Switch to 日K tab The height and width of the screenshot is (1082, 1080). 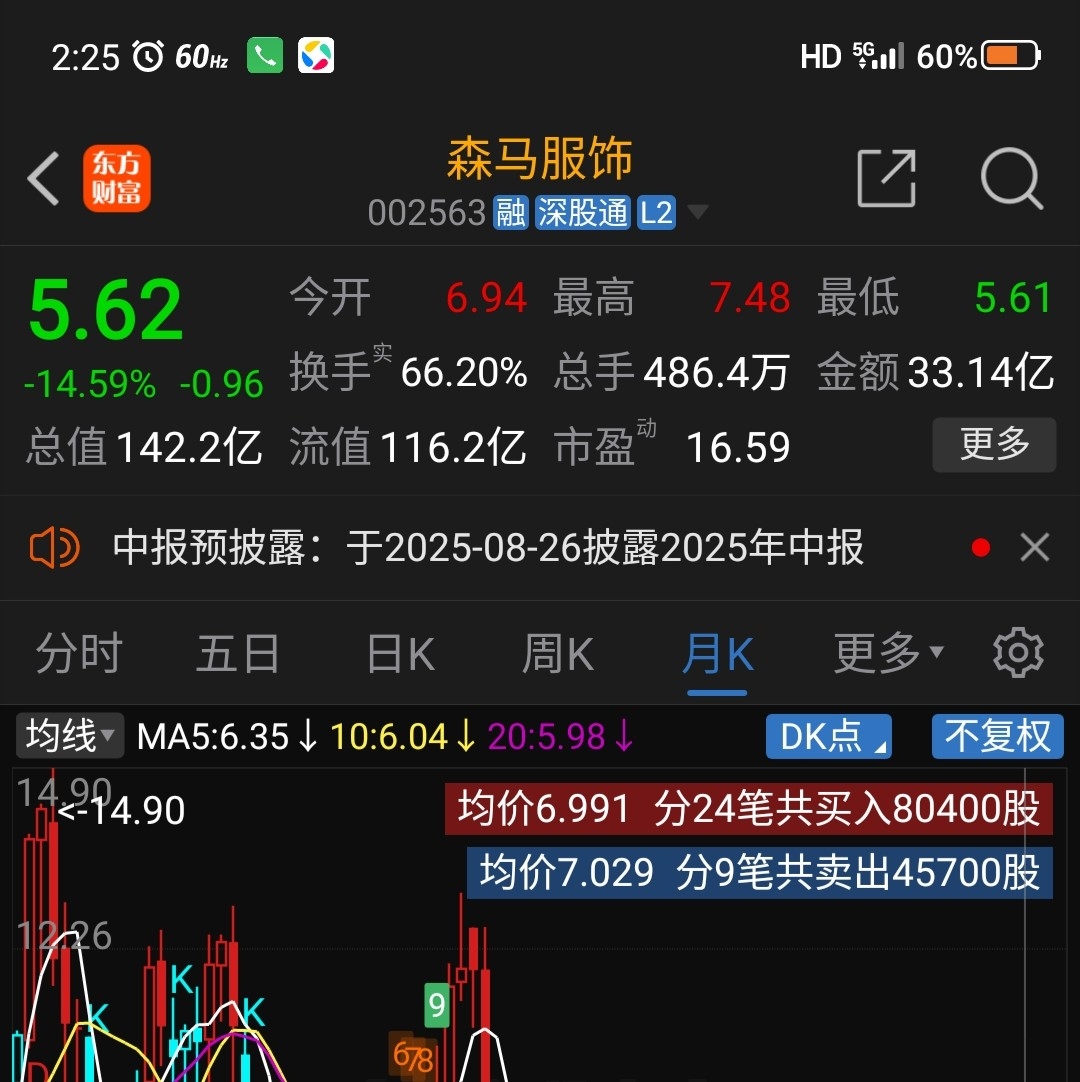pyautogui.click(x=401, y=653)
